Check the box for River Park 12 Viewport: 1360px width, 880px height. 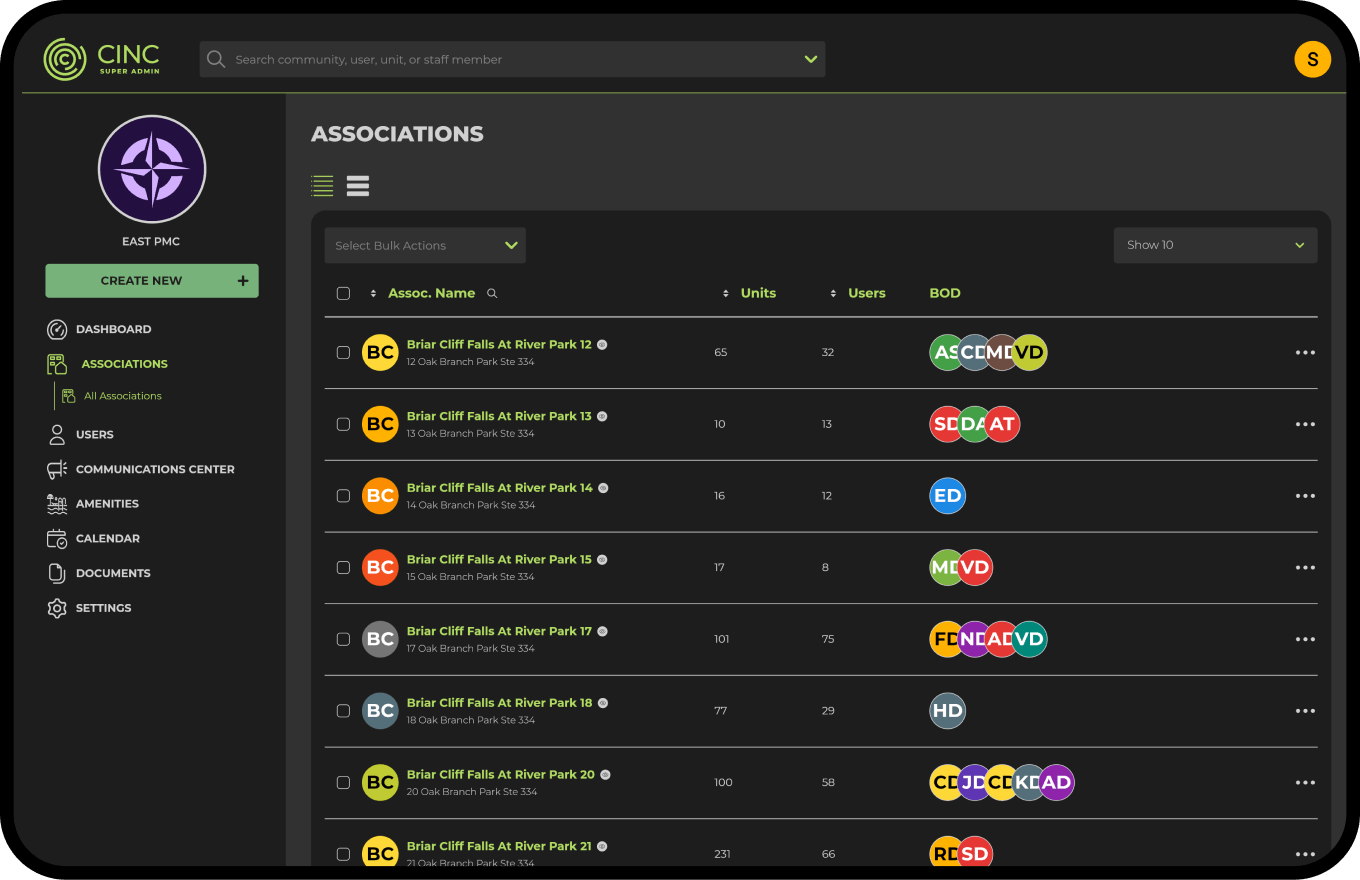343,352
